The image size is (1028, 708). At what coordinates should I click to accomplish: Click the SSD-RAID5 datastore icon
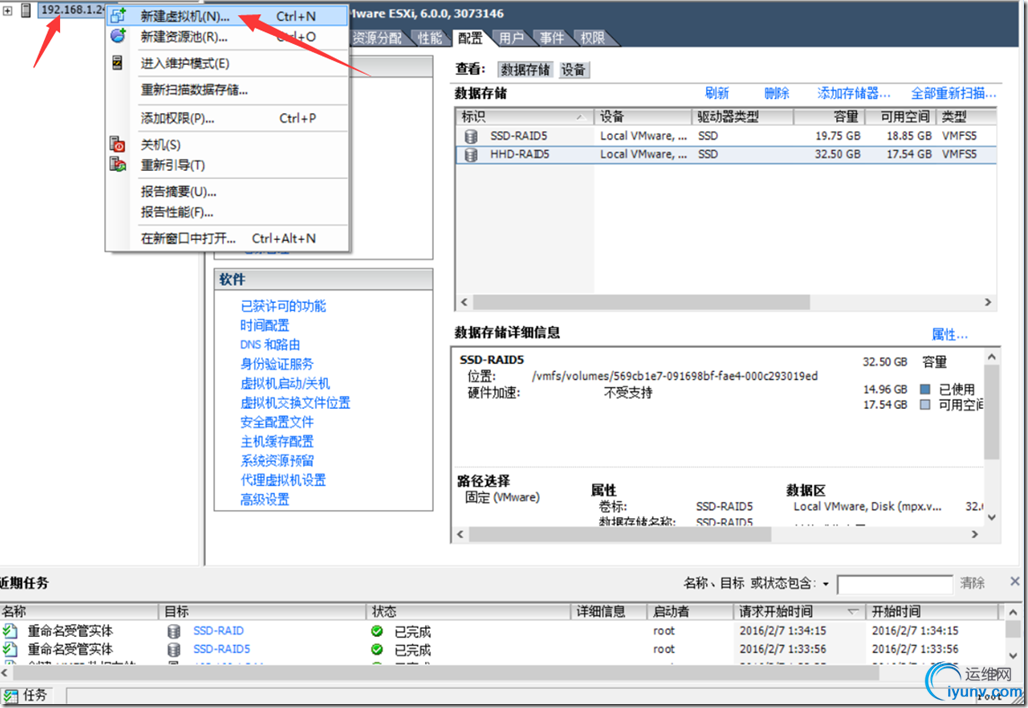point(471,136)
